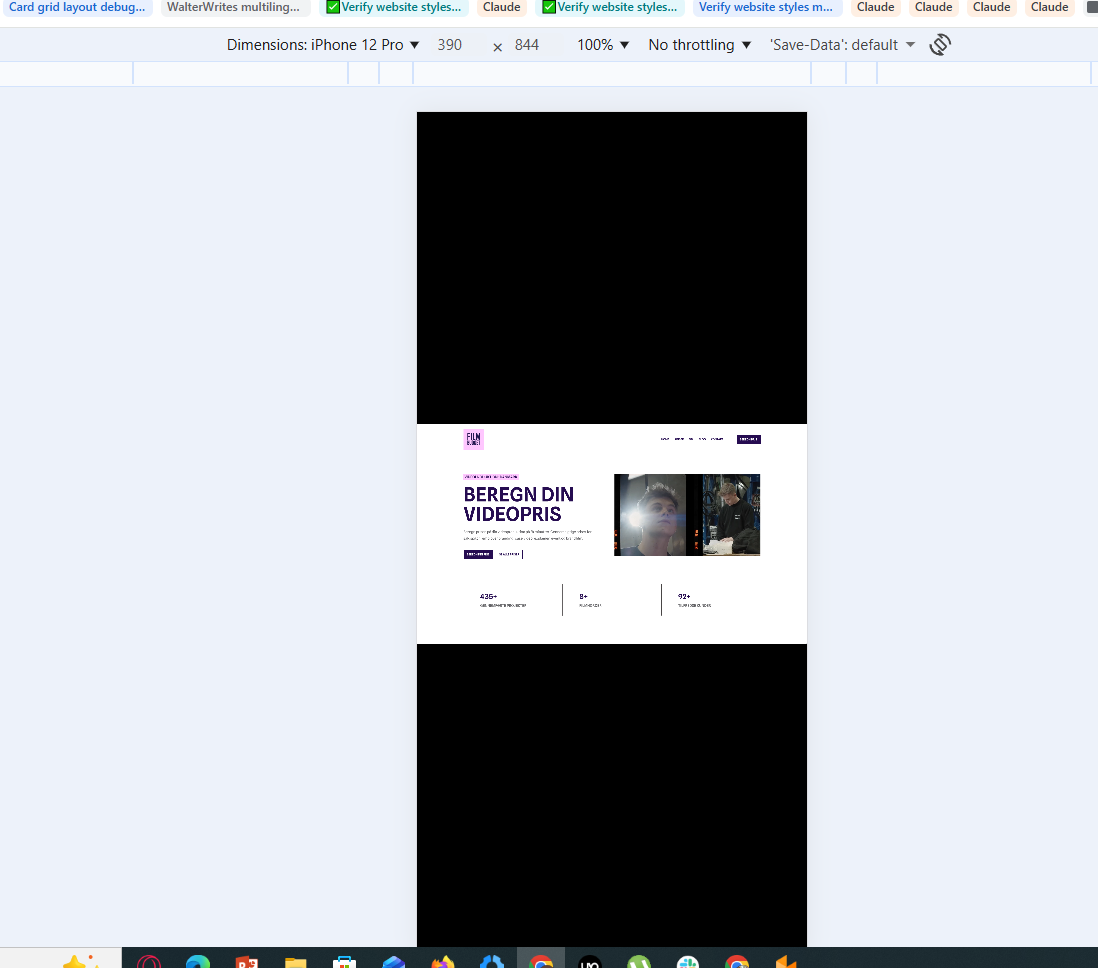The height and width of the screenshot is (968, 1098).
Task: Open Firefox from the taskbar
Action: 443,961
